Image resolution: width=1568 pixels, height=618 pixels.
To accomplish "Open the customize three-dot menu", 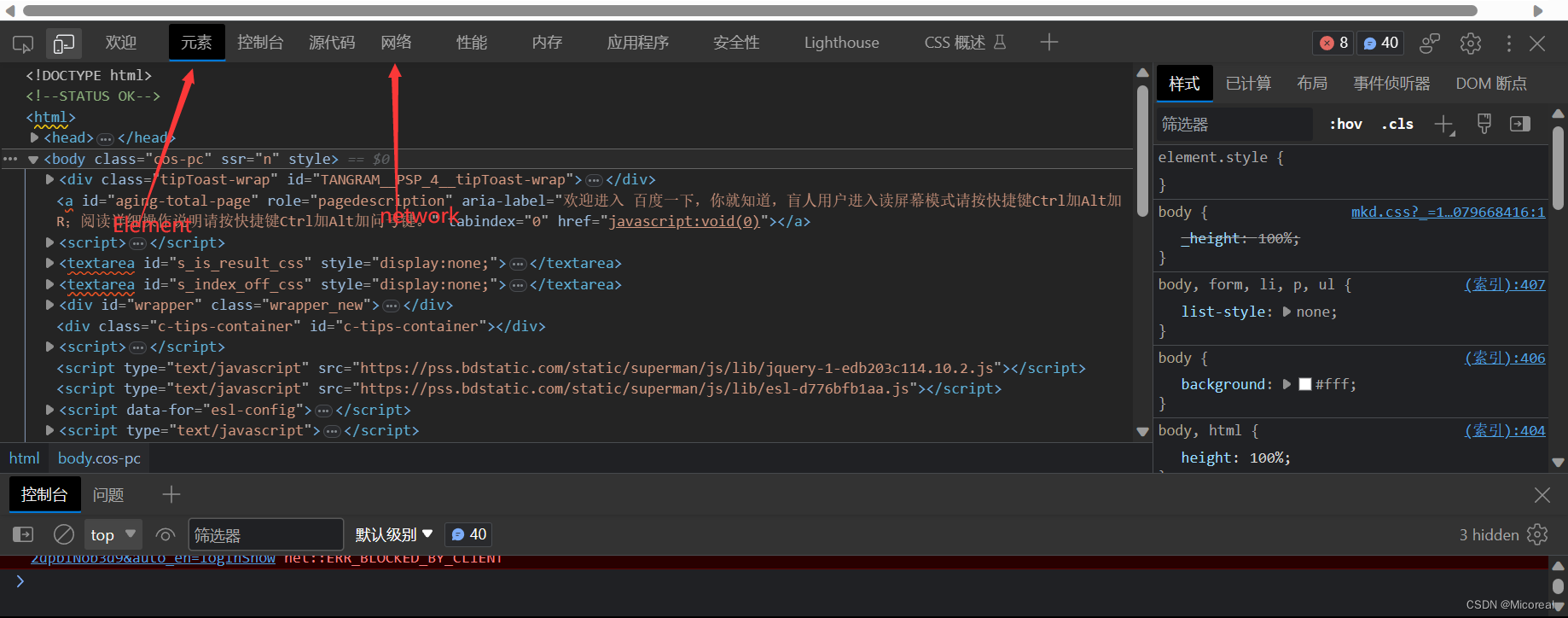I will [x=1508, y=44].
